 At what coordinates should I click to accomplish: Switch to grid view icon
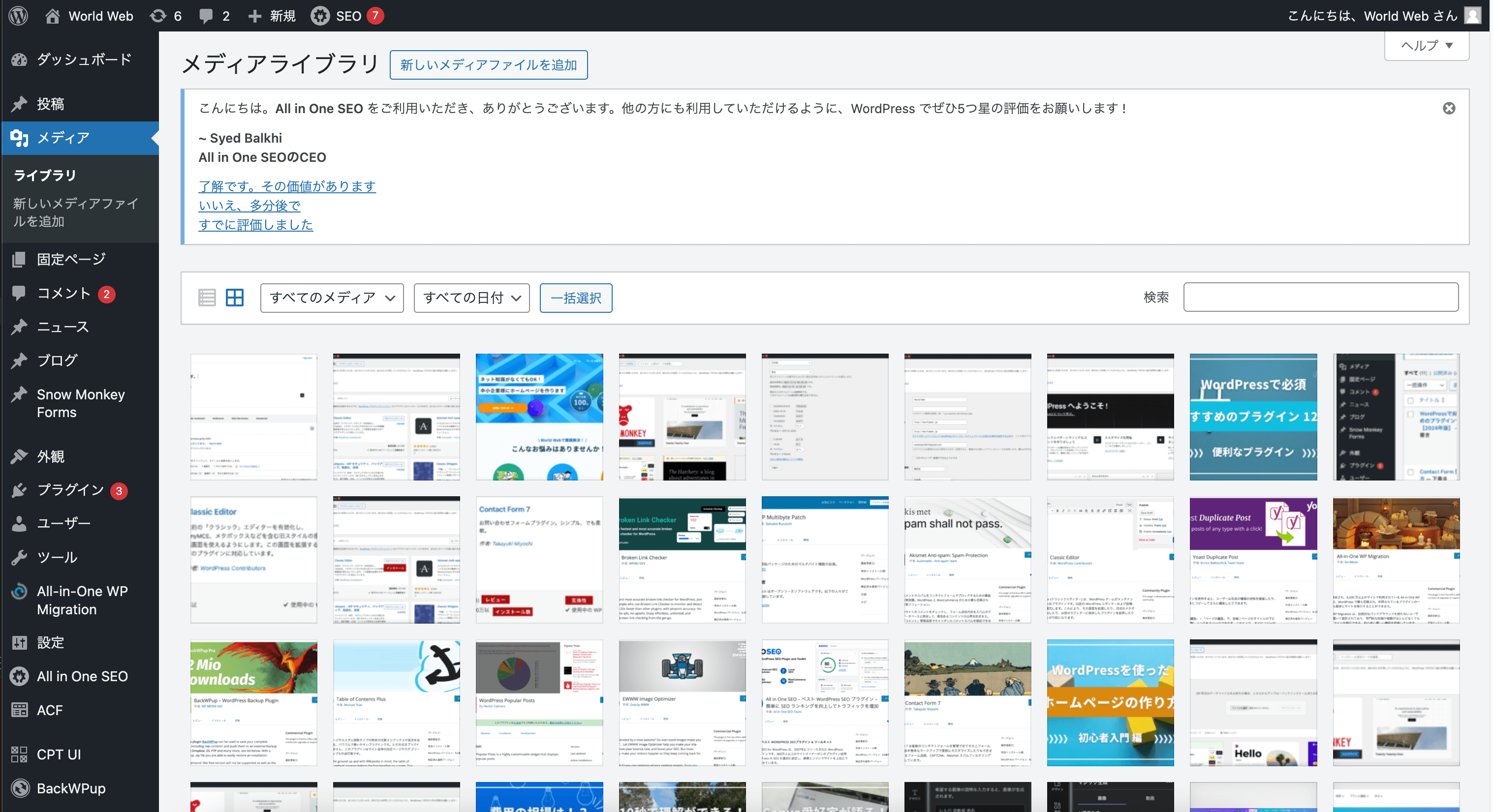pos(235,298)
